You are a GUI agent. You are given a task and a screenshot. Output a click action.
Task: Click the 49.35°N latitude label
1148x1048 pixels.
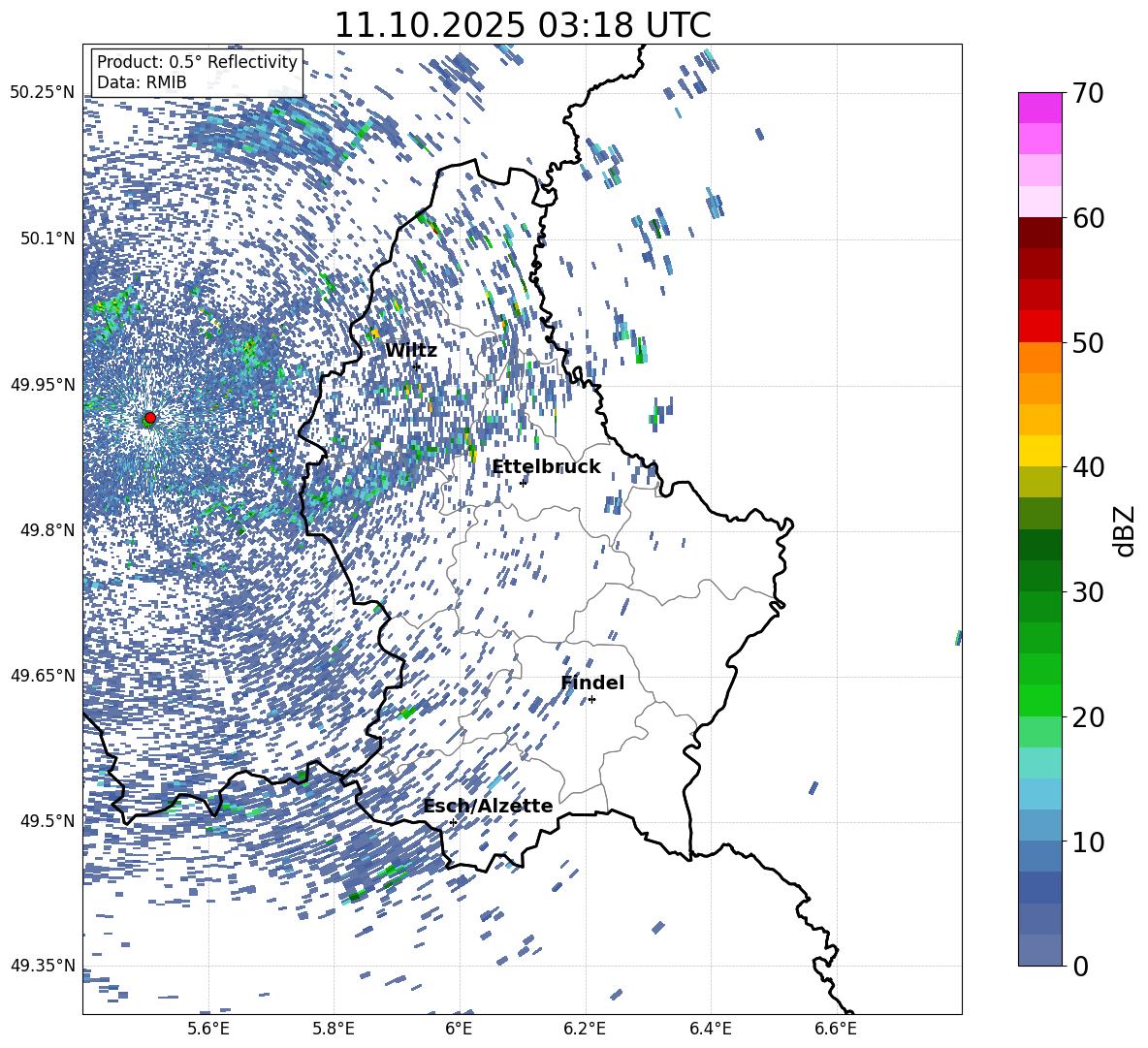[43, 966]
